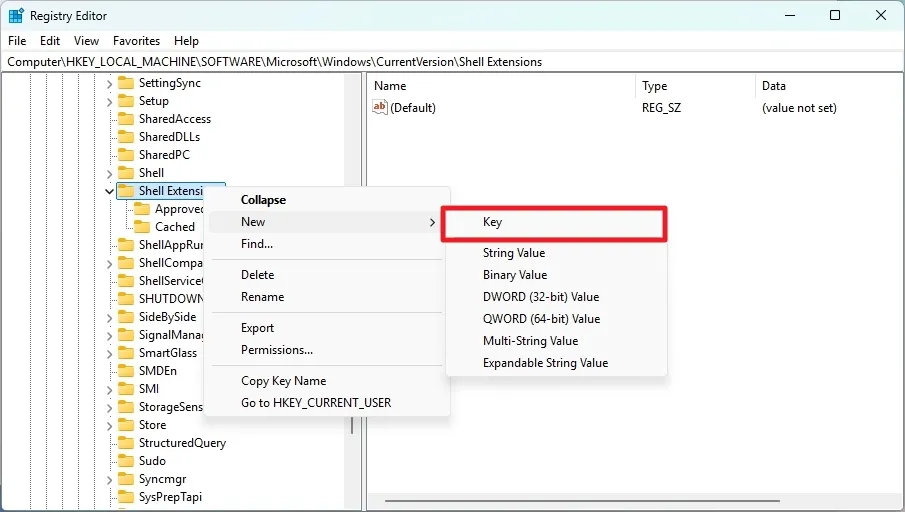Image resolution: width=905 pixels, height=512 pixels.
Task: Click the SettingSync folder icon
Action: (126, 83)
